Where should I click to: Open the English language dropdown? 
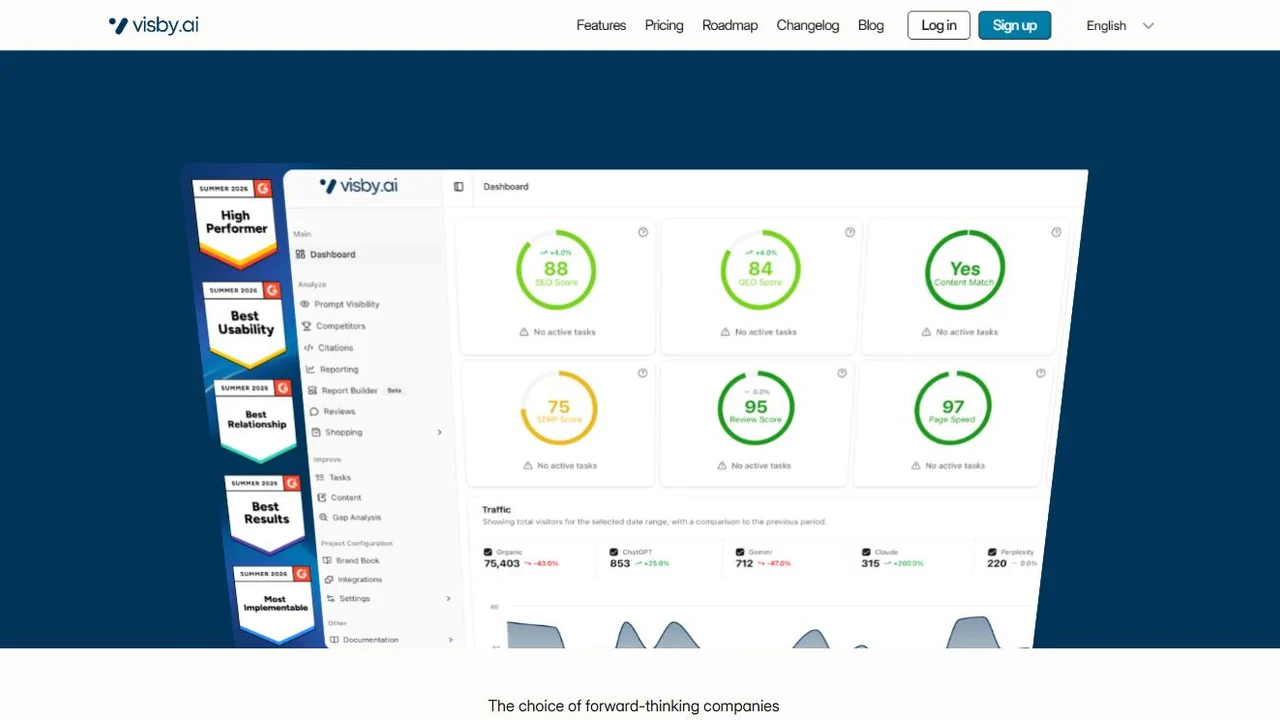click(x=1120, y=25)
